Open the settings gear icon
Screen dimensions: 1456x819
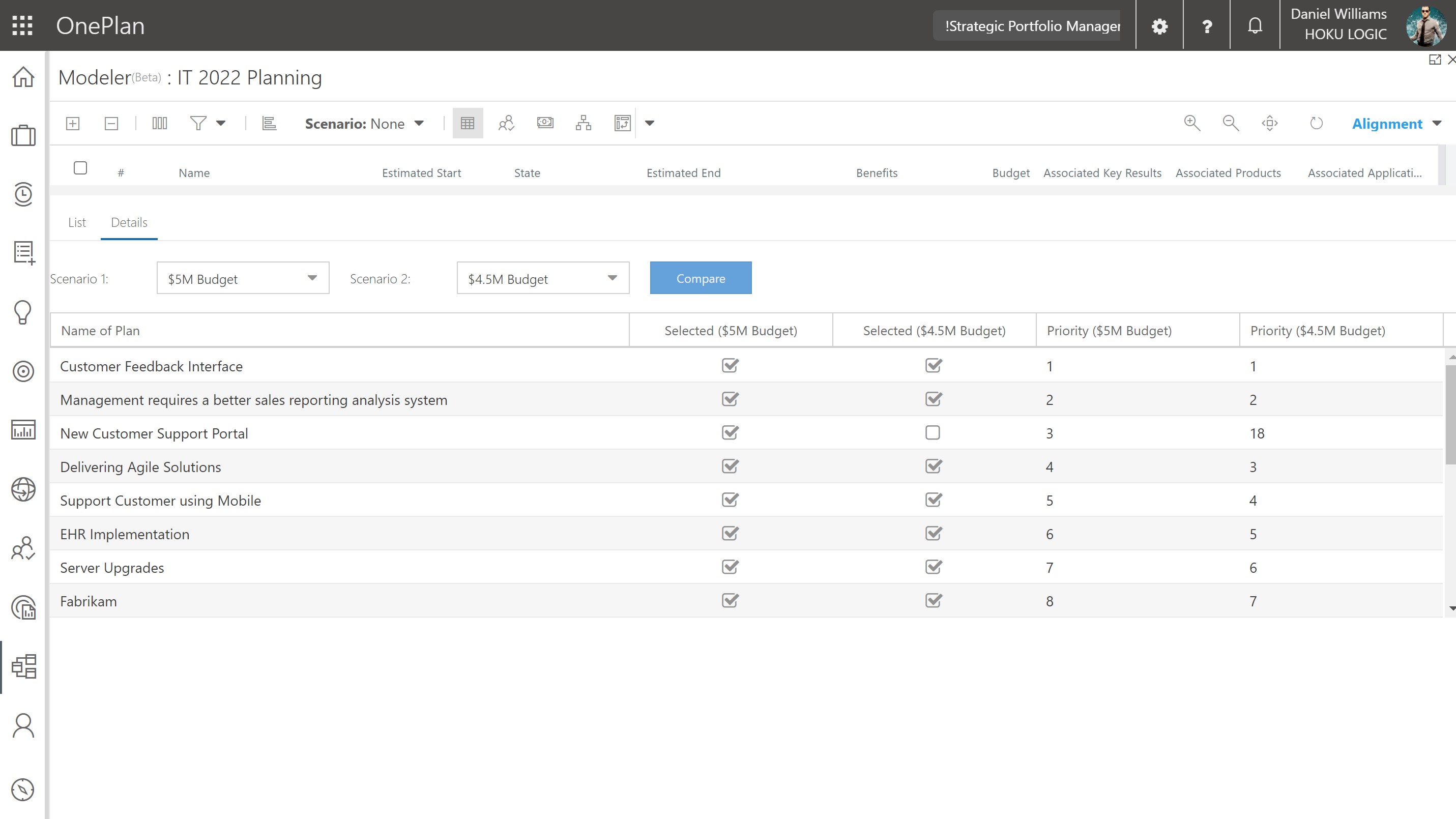[1159, 26]
